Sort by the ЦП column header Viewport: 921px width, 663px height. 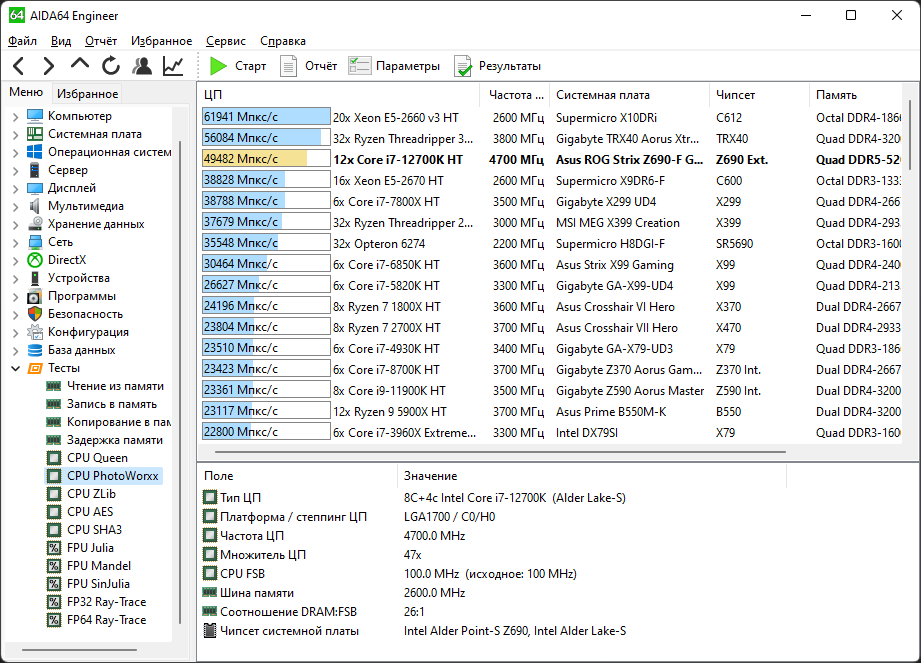click(x=339, y=95)
